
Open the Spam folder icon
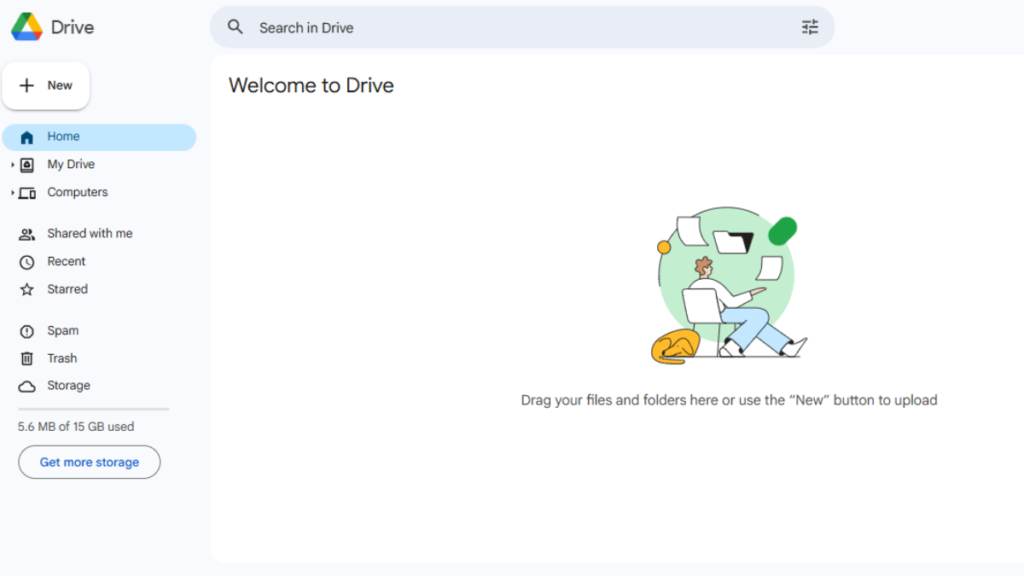pyautogui.click(x=28, y=330)
